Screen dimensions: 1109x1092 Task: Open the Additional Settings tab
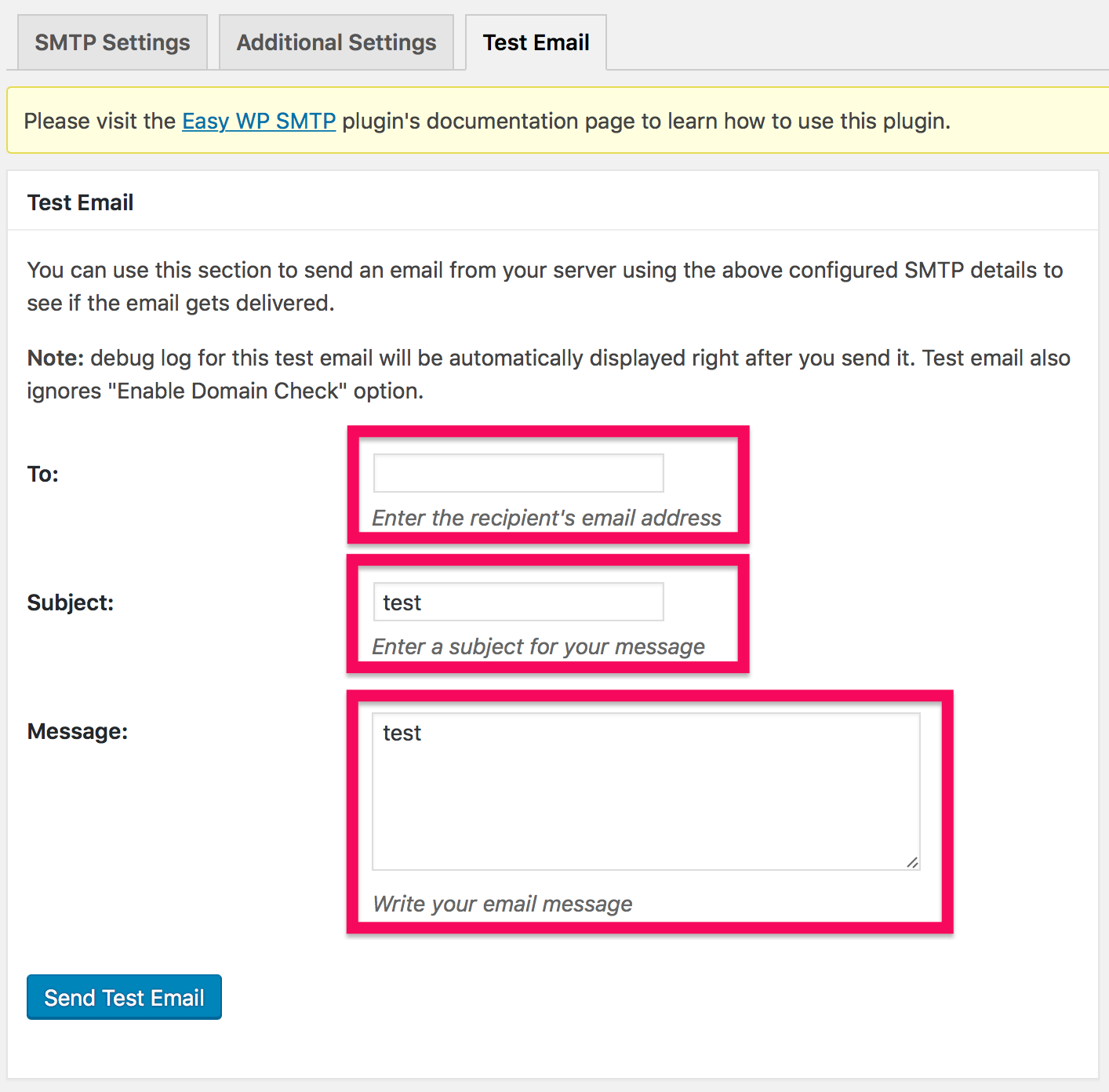[336, 42]
